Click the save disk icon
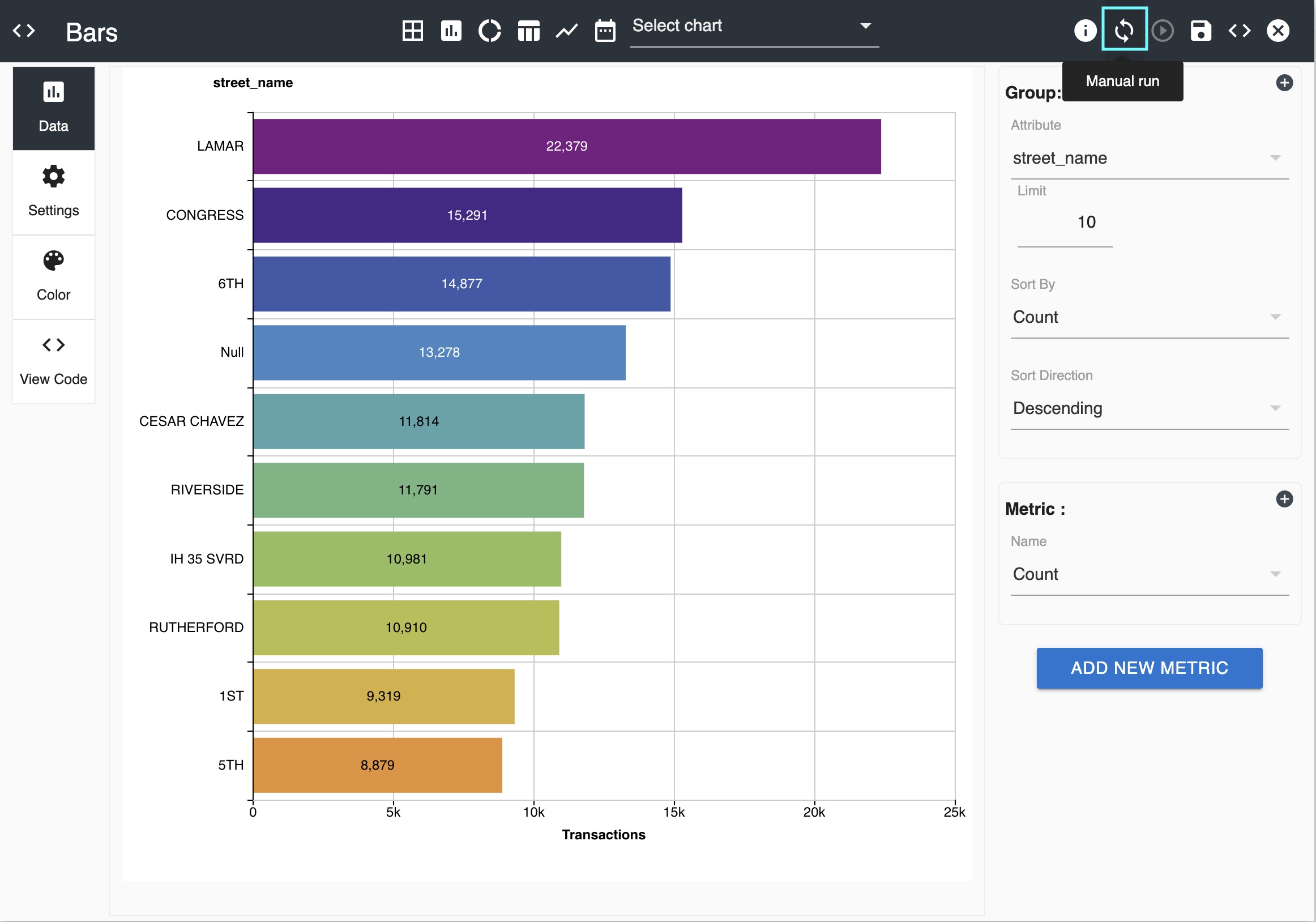 pyautogui.click(x=1200, y=31)
